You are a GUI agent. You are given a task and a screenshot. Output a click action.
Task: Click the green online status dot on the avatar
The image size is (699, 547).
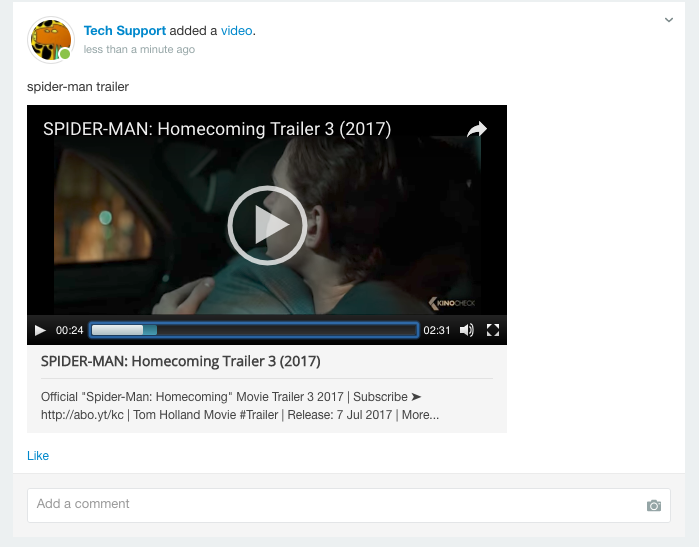coord(65,54)
